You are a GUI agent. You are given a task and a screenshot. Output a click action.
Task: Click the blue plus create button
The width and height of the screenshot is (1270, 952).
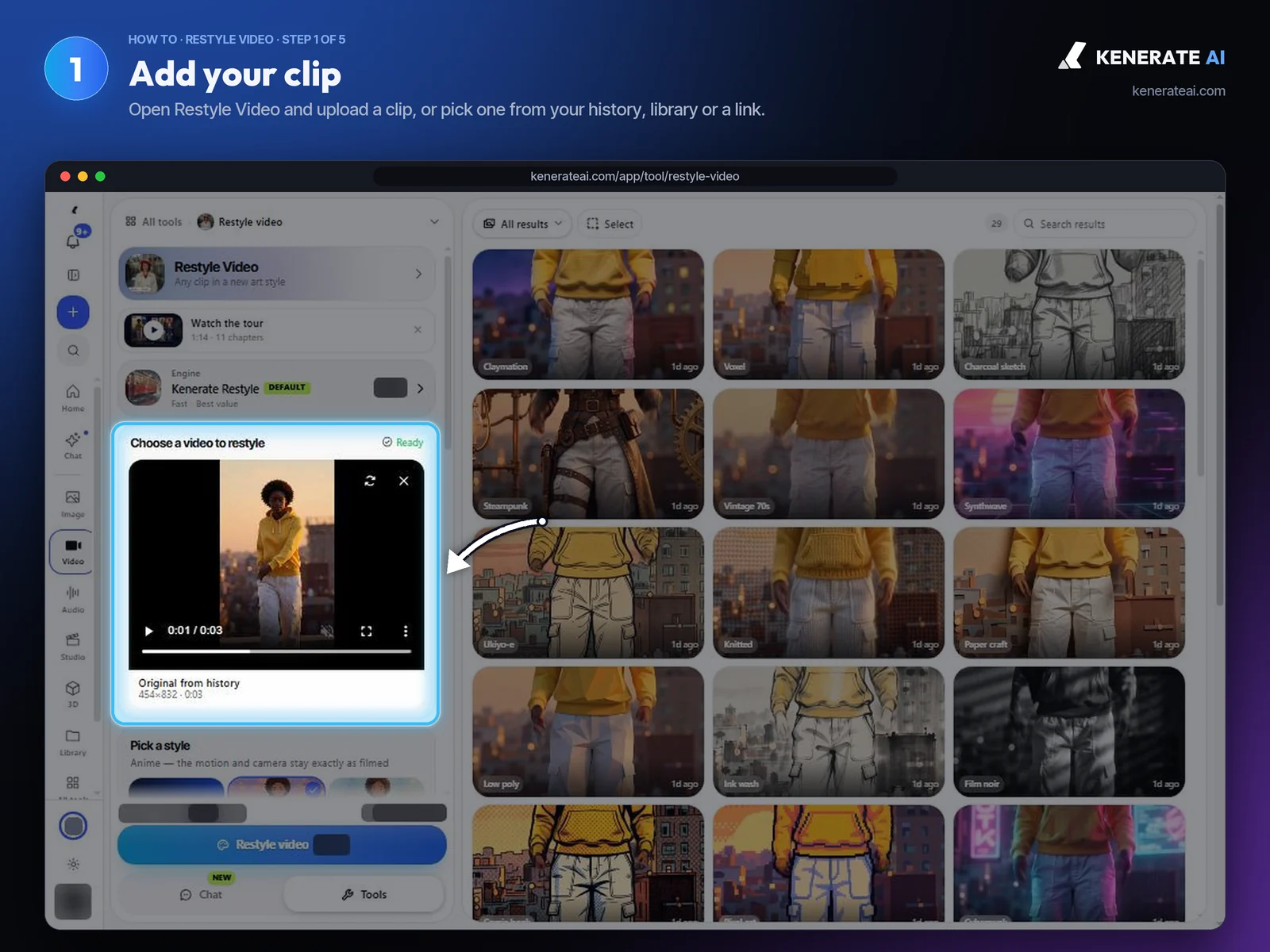(73, 312)
